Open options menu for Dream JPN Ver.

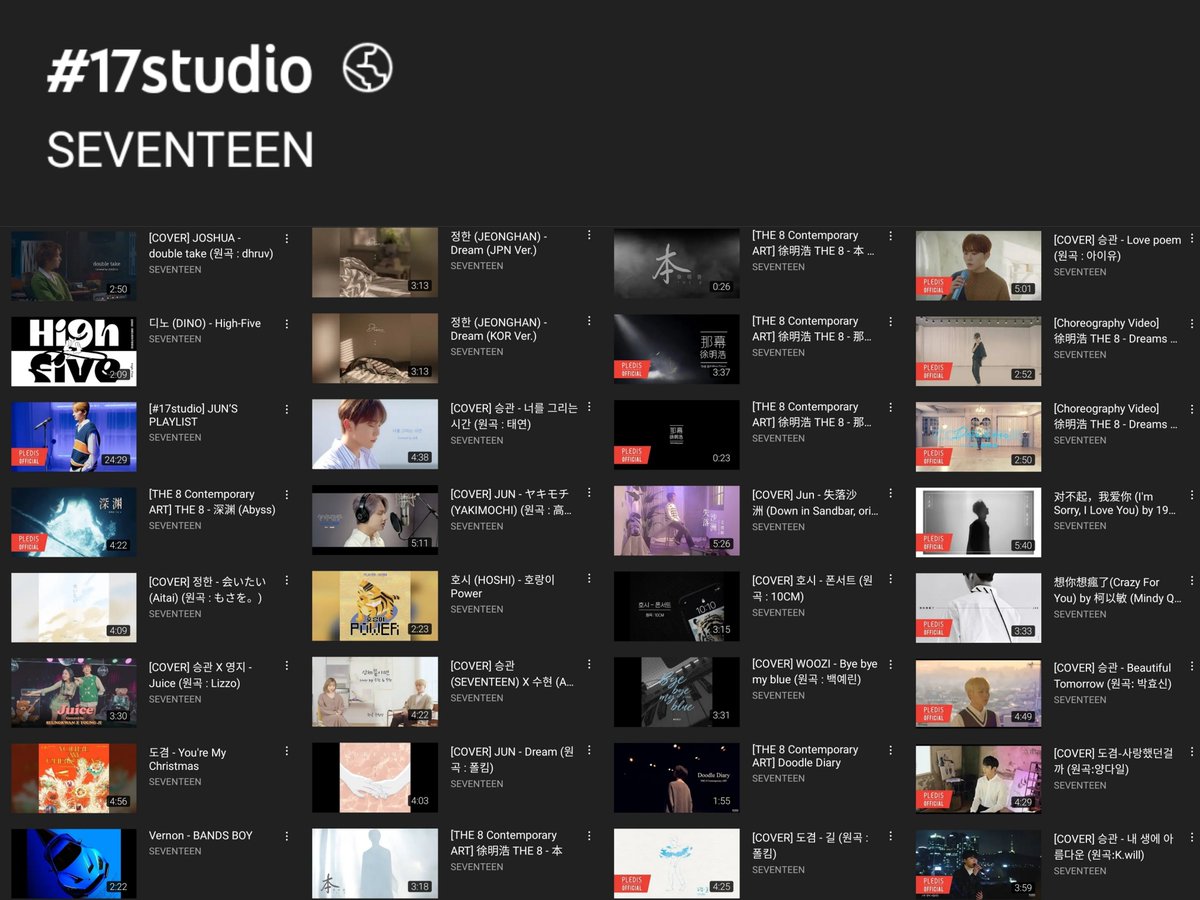coord(589,236)
